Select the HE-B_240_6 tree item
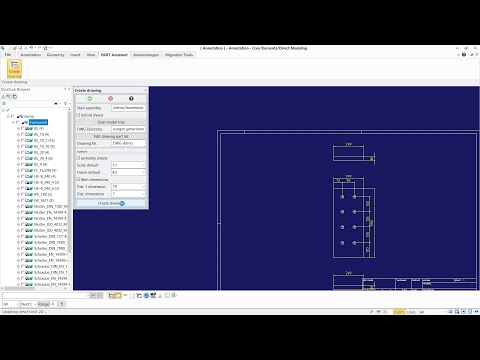The height and width of the screenshot is (360, 480). 46,188
